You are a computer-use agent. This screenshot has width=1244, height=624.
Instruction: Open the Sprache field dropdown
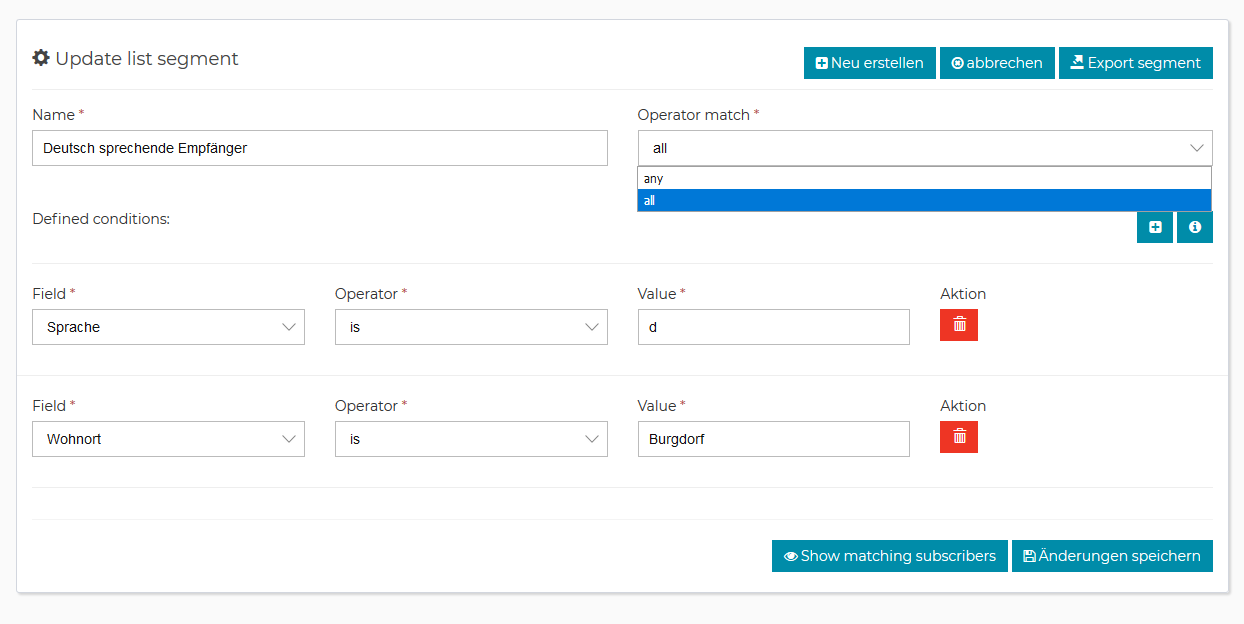pos(168,327)
